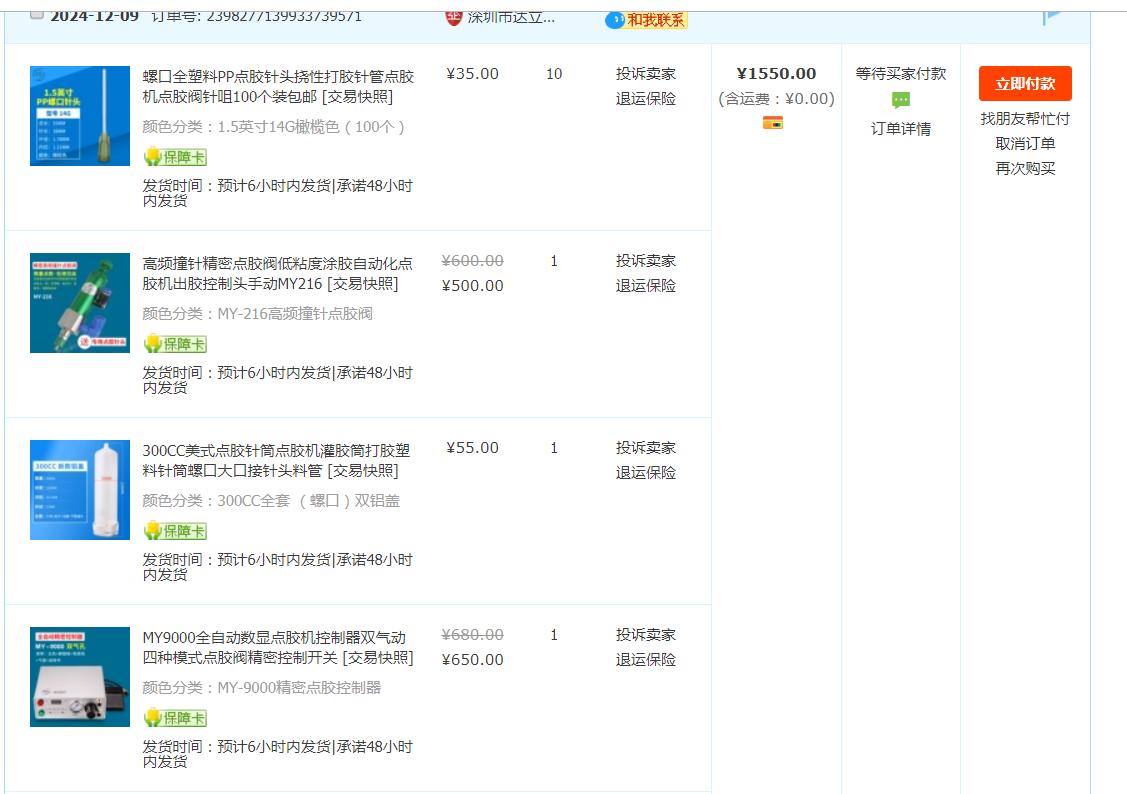Click the red shop badge icon beside 深圳市达立
This screenshot has width=1127, height=794.
(x=454, y=16)
